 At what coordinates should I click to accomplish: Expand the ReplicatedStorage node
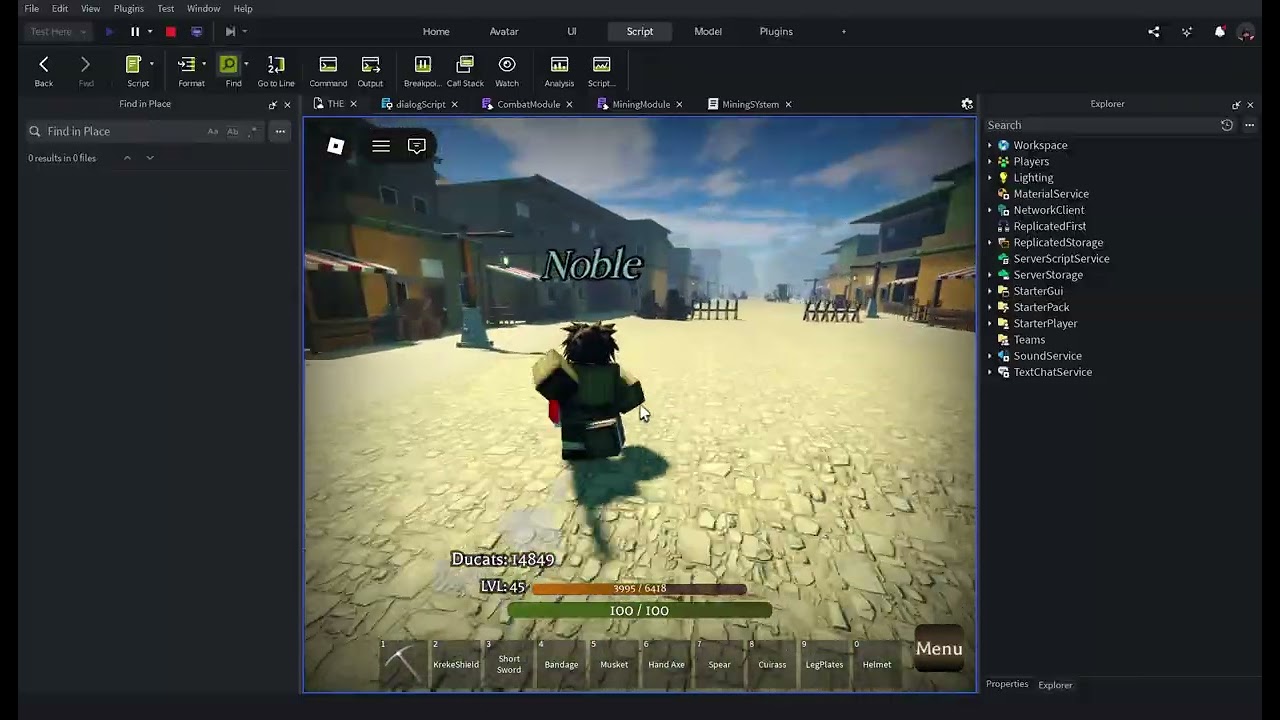coord(990,243)
